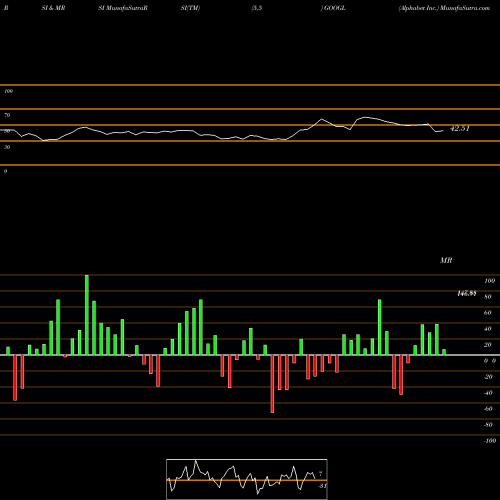Click the MR axis label -100
The width and height of the screenshot is (500, 500).
(x=490, y=441)
